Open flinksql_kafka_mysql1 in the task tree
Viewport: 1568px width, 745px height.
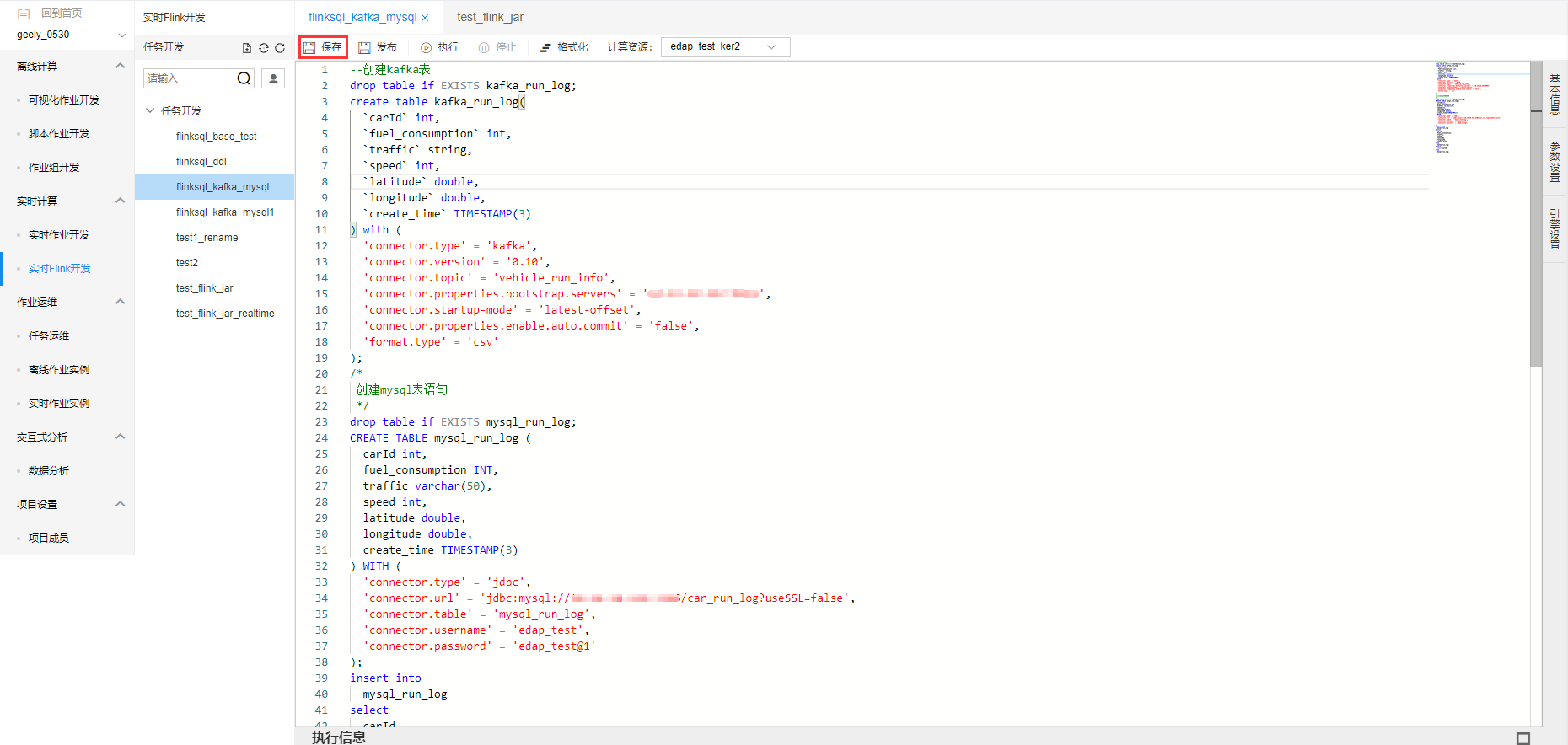pos(225,212)
